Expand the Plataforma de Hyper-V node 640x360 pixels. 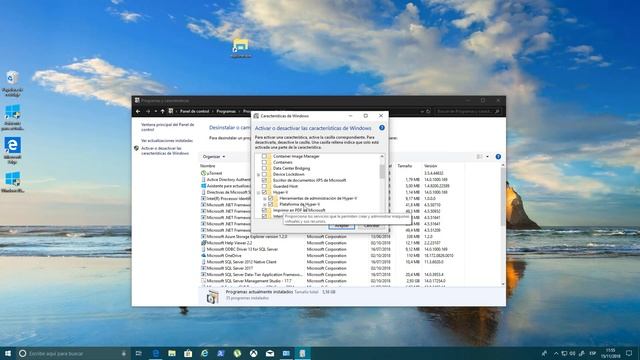tap(265, 204)
